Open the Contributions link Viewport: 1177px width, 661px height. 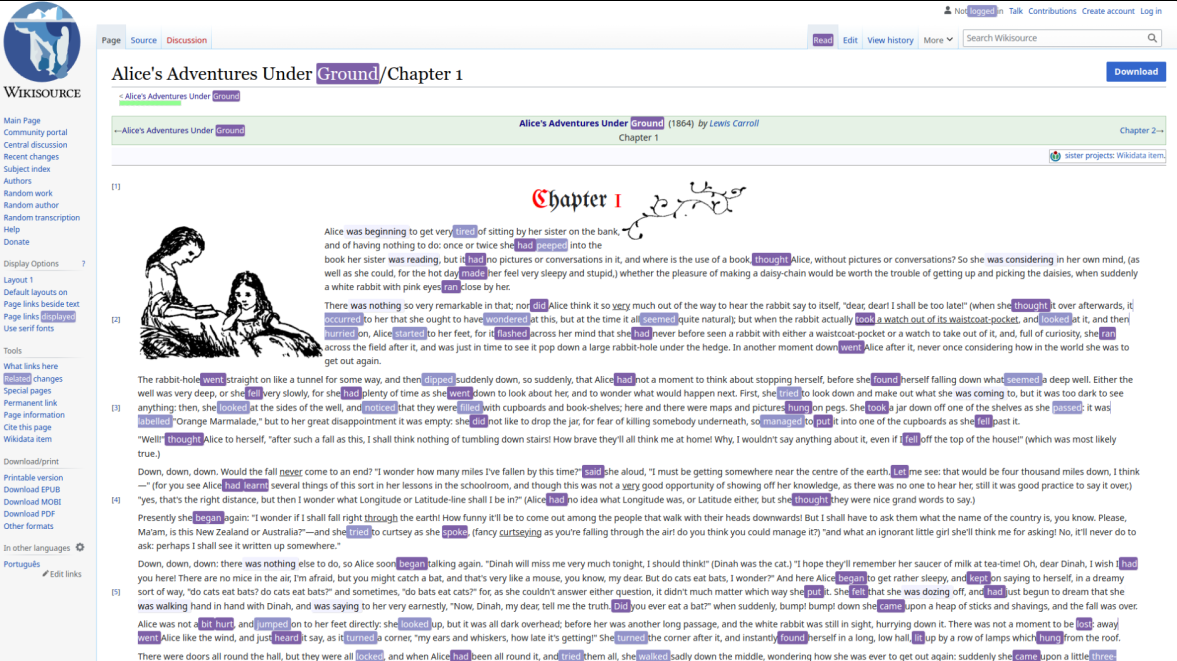1052,11
